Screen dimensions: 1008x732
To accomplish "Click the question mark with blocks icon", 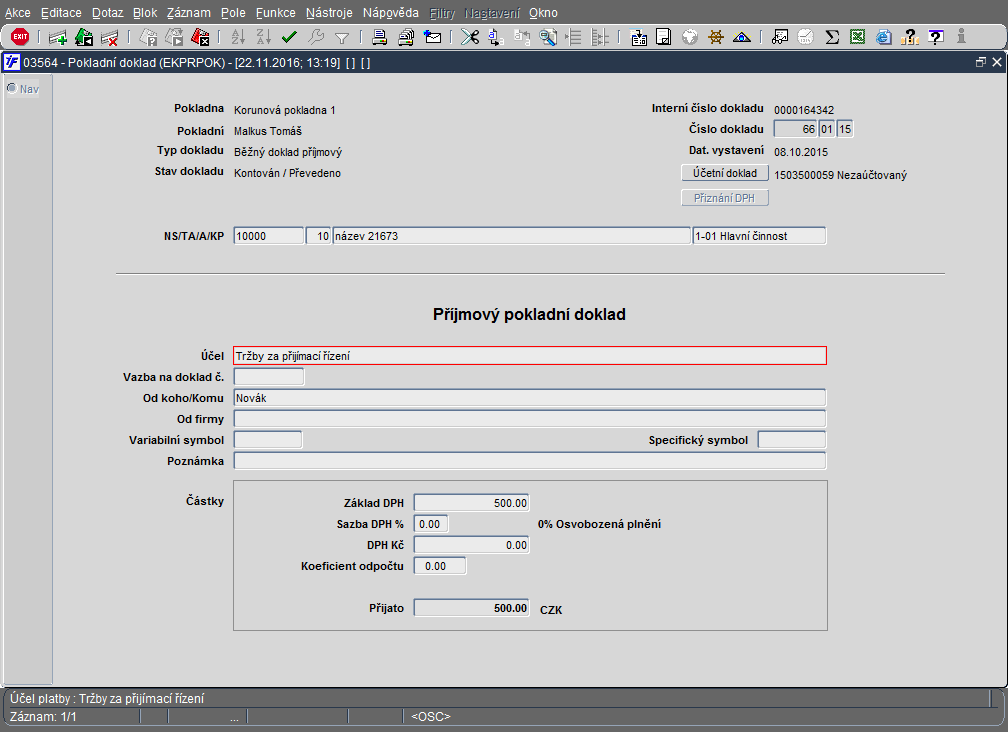I will pyautogui.click(x=910, y=37).
